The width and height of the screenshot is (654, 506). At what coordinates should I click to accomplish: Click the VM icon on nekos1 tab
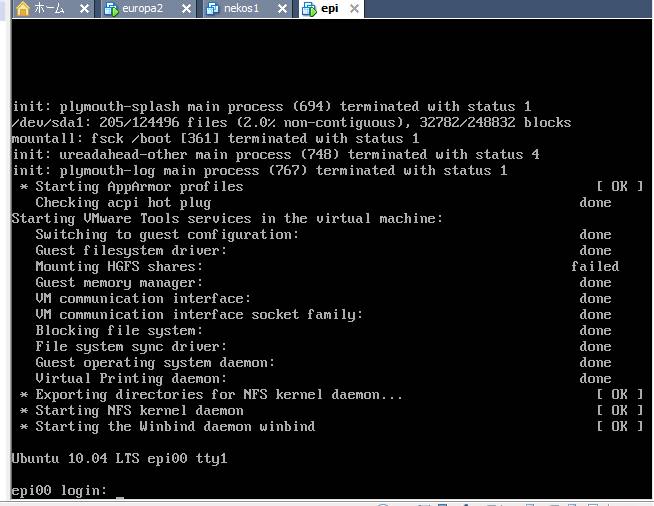(x=212, y=9)
